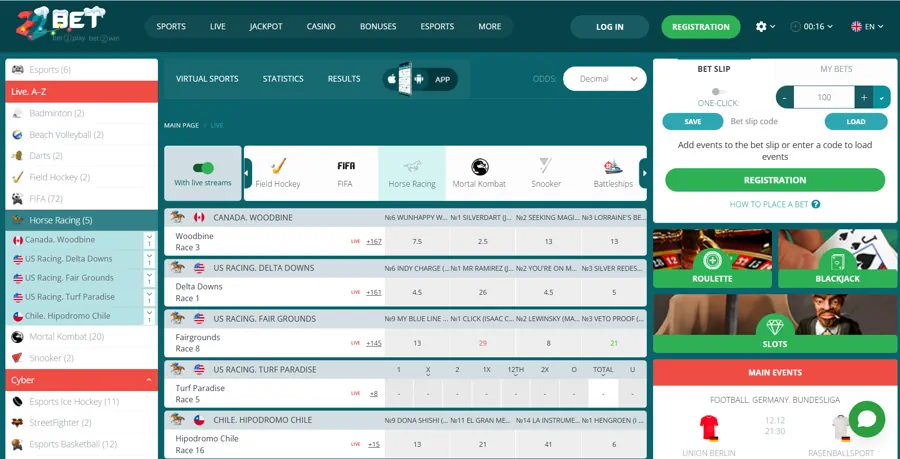Expand US Racing. Fair Grounds arrow
This screenshot has width=900, height=459.
point(149,278)
